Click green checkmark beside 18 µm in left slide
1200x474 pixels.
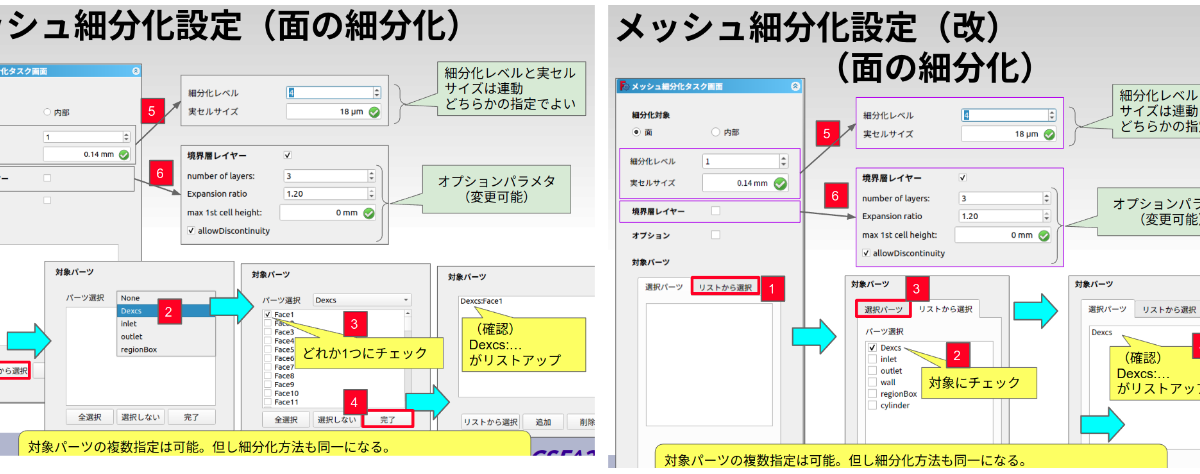[373, 112]
